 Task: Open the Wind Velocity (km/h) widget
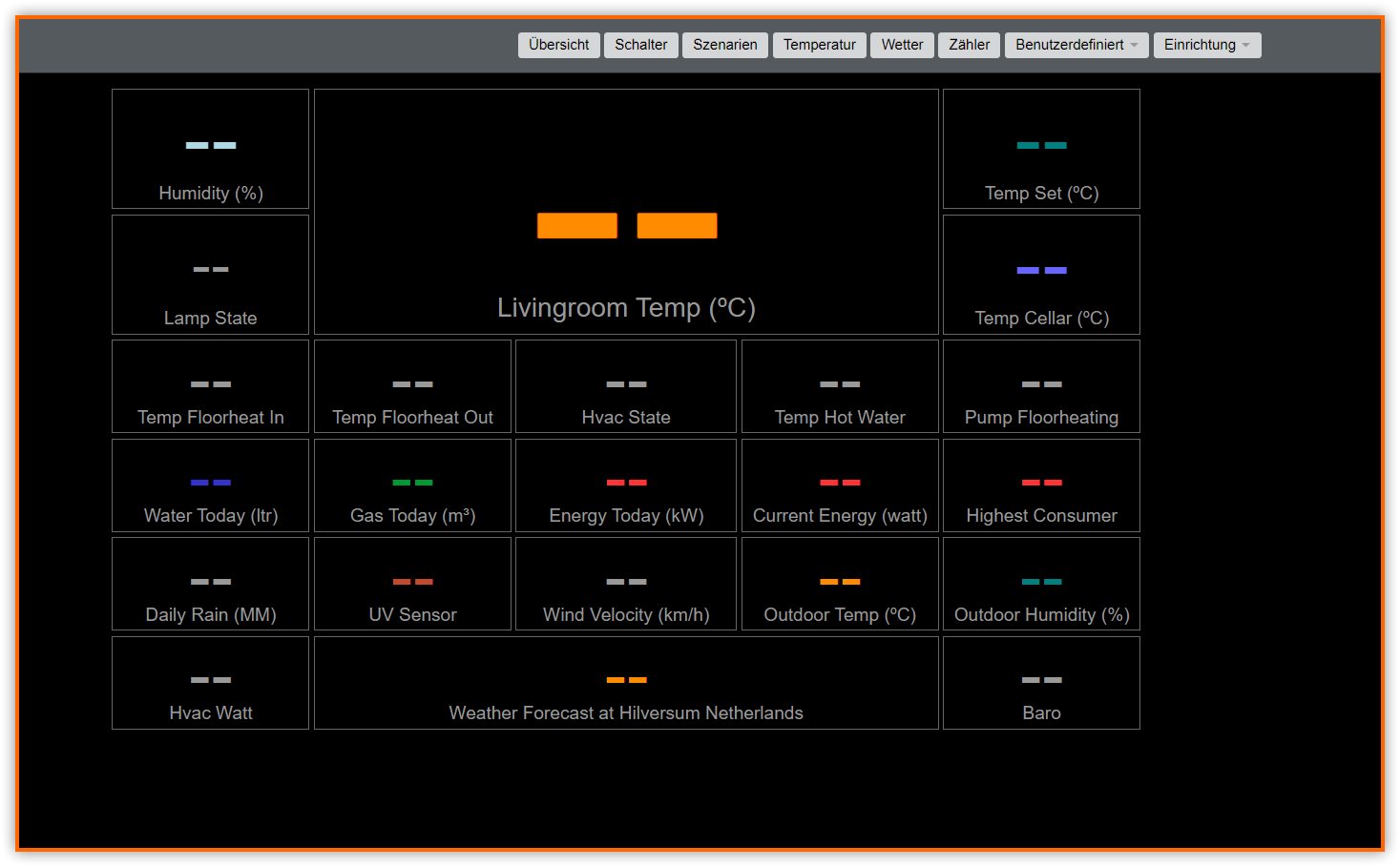pyautogui.click(x=626, y=584)
